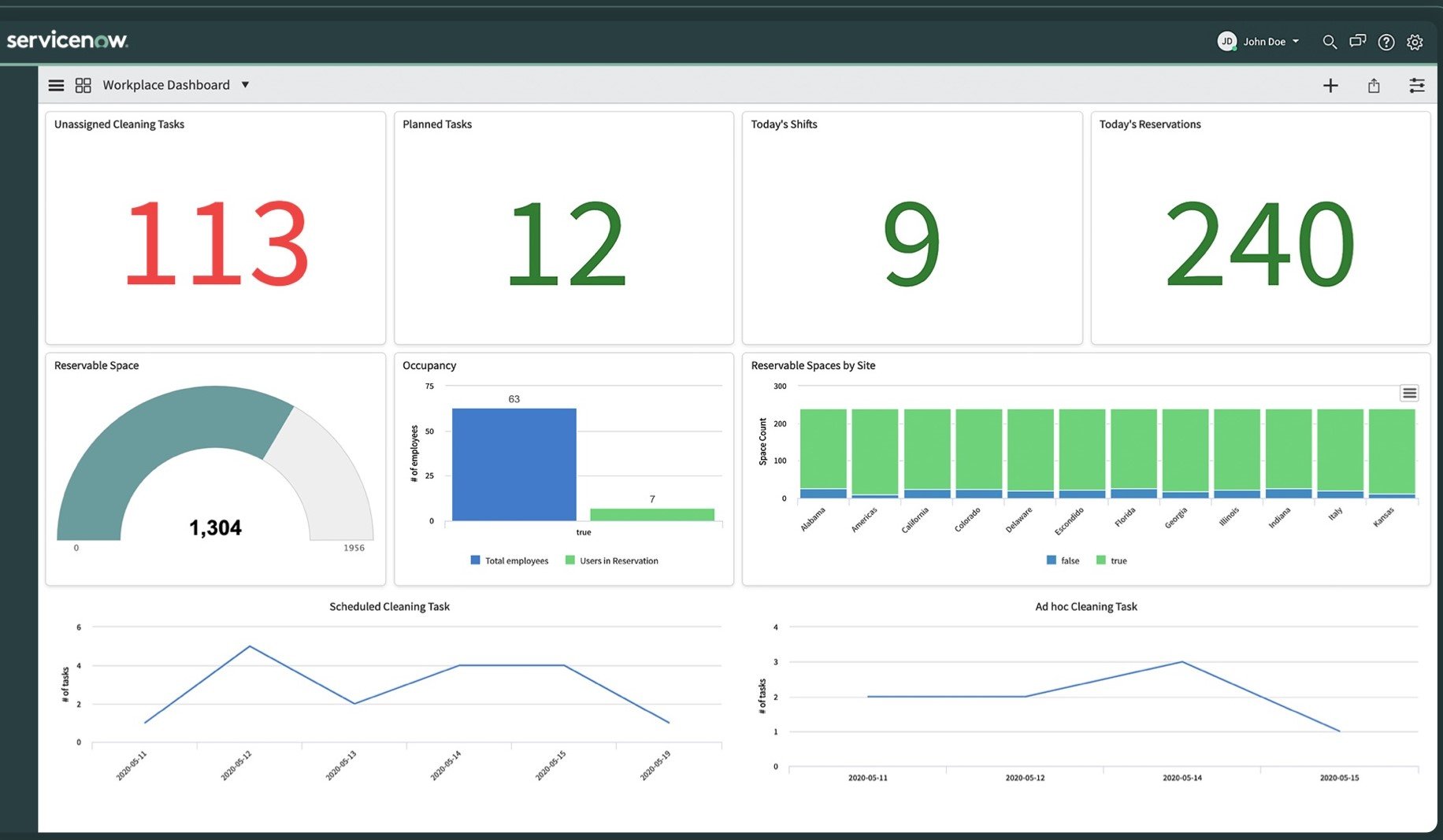Click the dashboard grid overview icon
This screenshot has width=1443, height=840.
click(83, 85)
